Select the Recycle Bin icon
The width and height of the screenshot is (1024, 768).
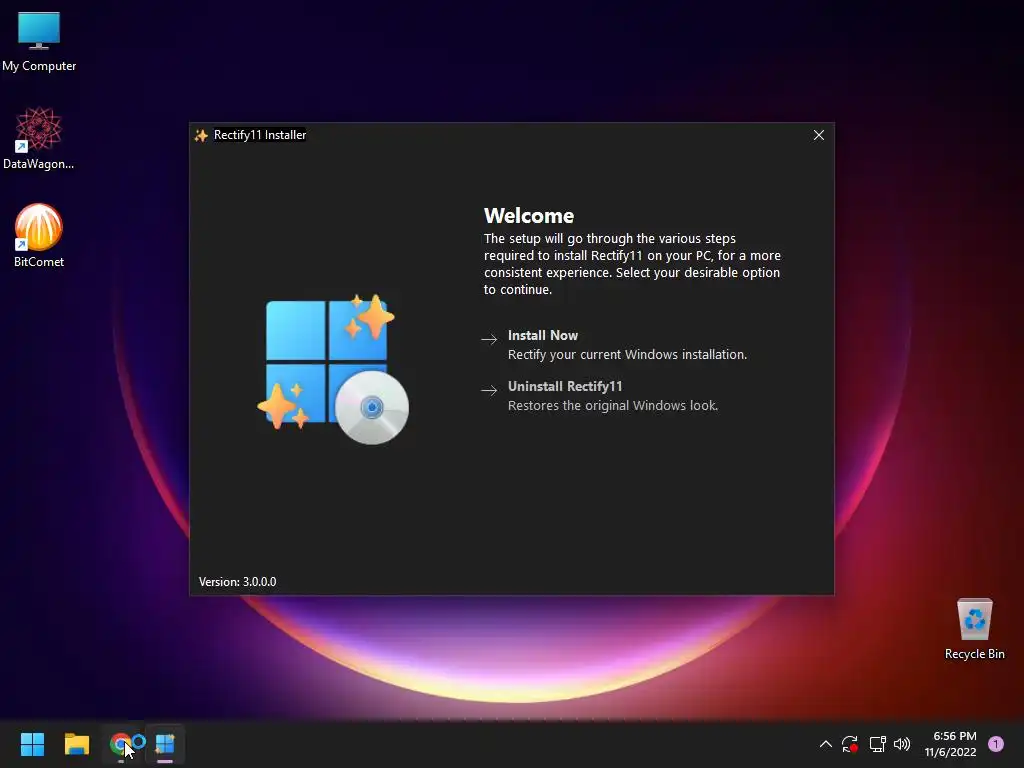(974, 630)
